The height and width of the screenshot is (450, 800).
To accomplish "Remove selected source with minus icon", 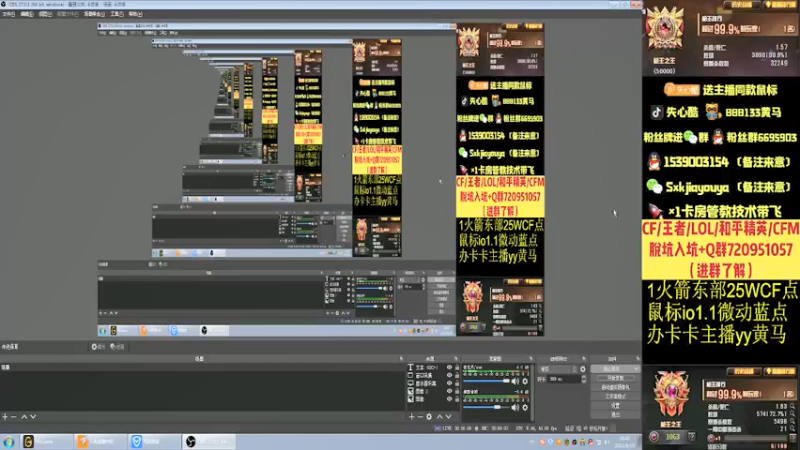I will (x=420, y=416).
